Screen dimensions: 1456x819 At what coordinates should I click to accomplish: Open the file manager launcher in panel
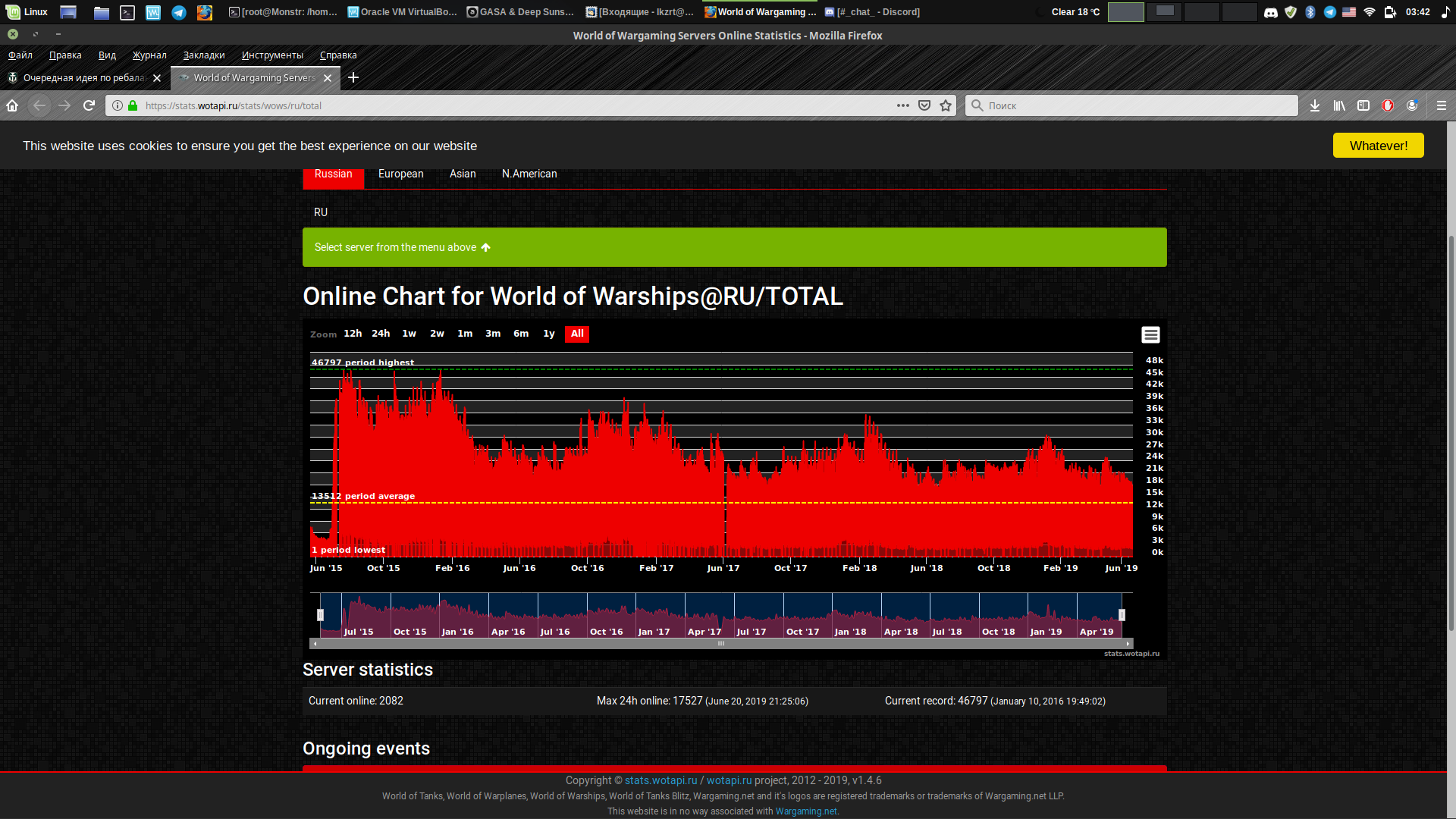102,12
